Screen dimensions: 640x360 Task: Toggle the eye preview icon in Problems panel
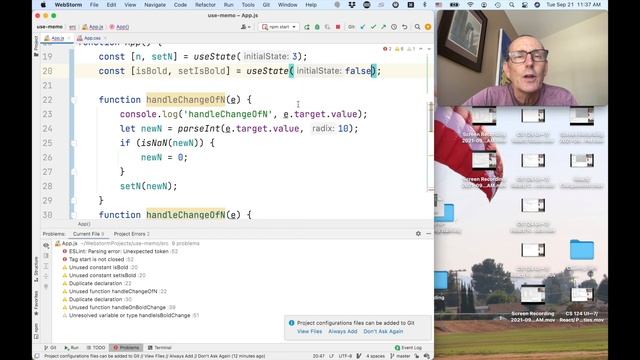pos(46,245)
